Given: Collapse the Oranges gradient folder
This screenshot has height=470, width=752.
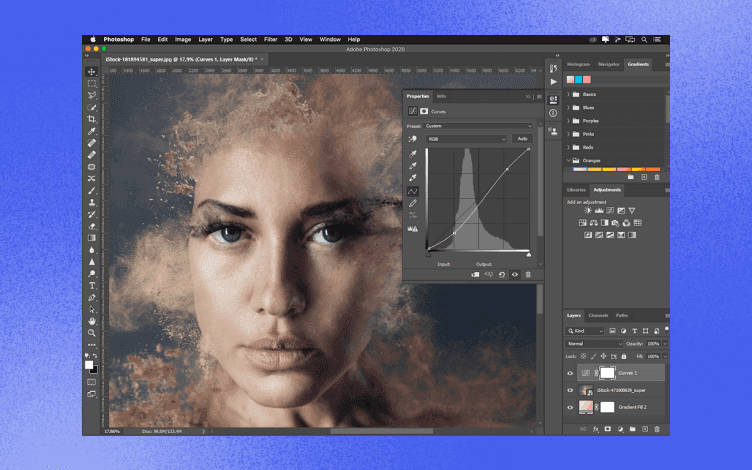Looking at the screenshot, I should pos(569,161).
